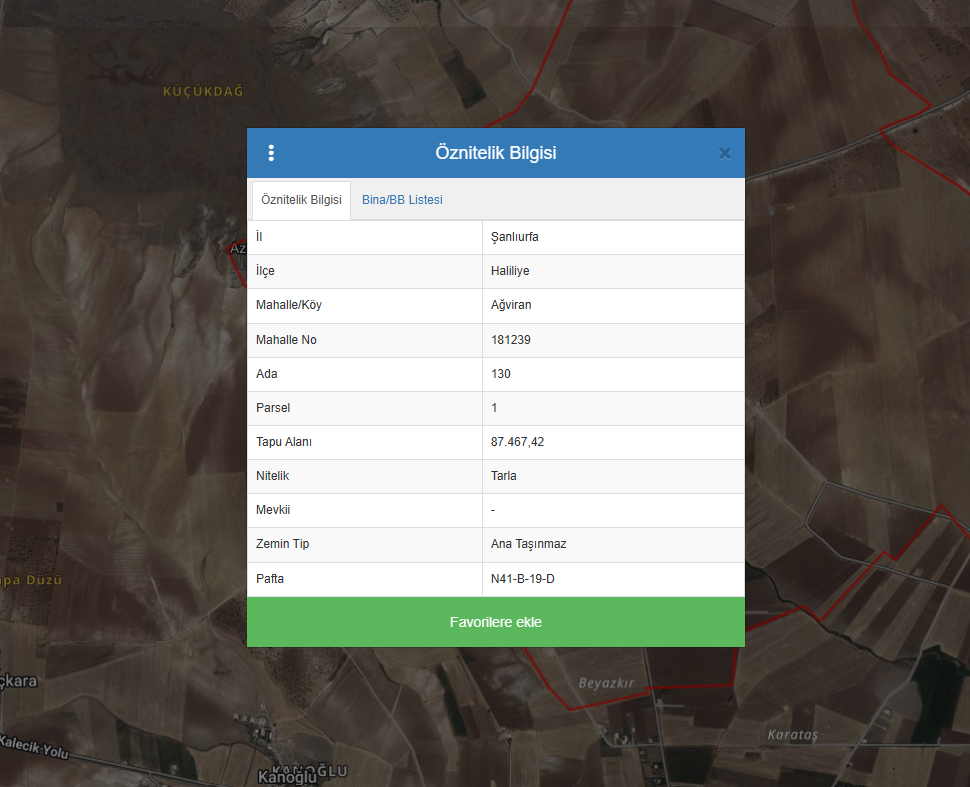Click the Şanlıurfa value in İl row
The height and width of the screenshot is (787, 970).
[515, 237]
